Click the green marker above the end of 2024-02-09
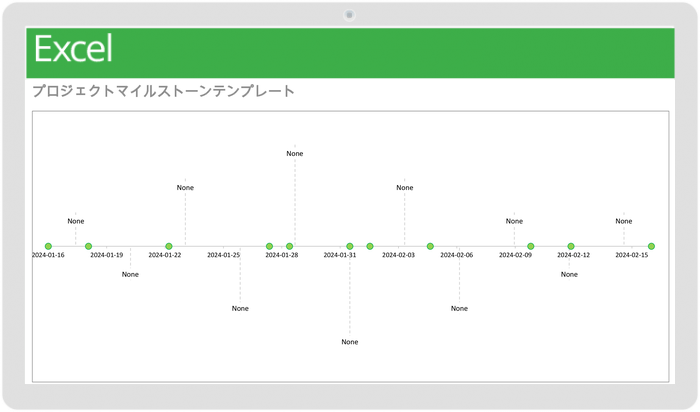Screen dimensions: 700x412 (x=530, y=246)
